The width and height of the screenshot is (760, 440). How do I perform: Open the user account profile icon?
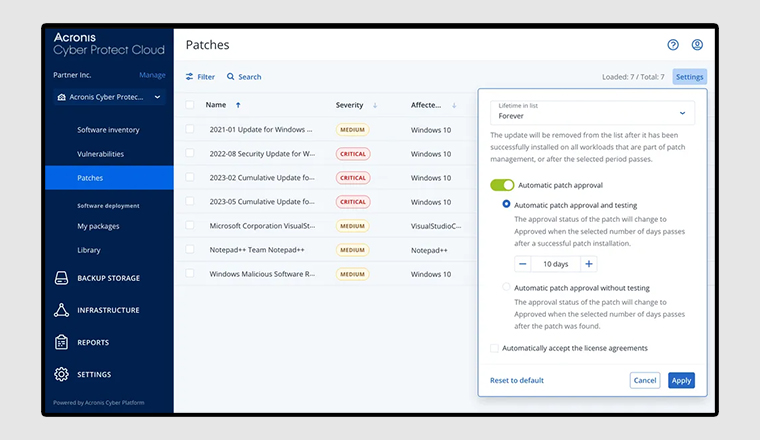point(697,45)
